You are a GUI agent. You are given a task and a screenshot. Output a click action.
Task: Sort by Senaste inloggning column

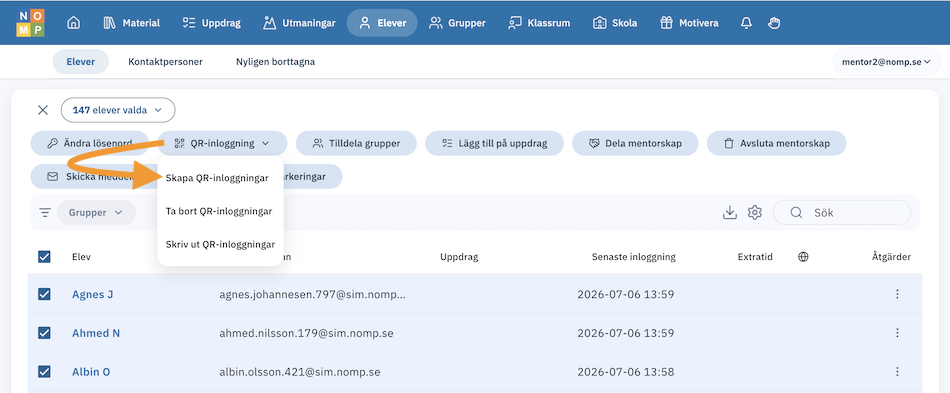[x=633, y=257]
